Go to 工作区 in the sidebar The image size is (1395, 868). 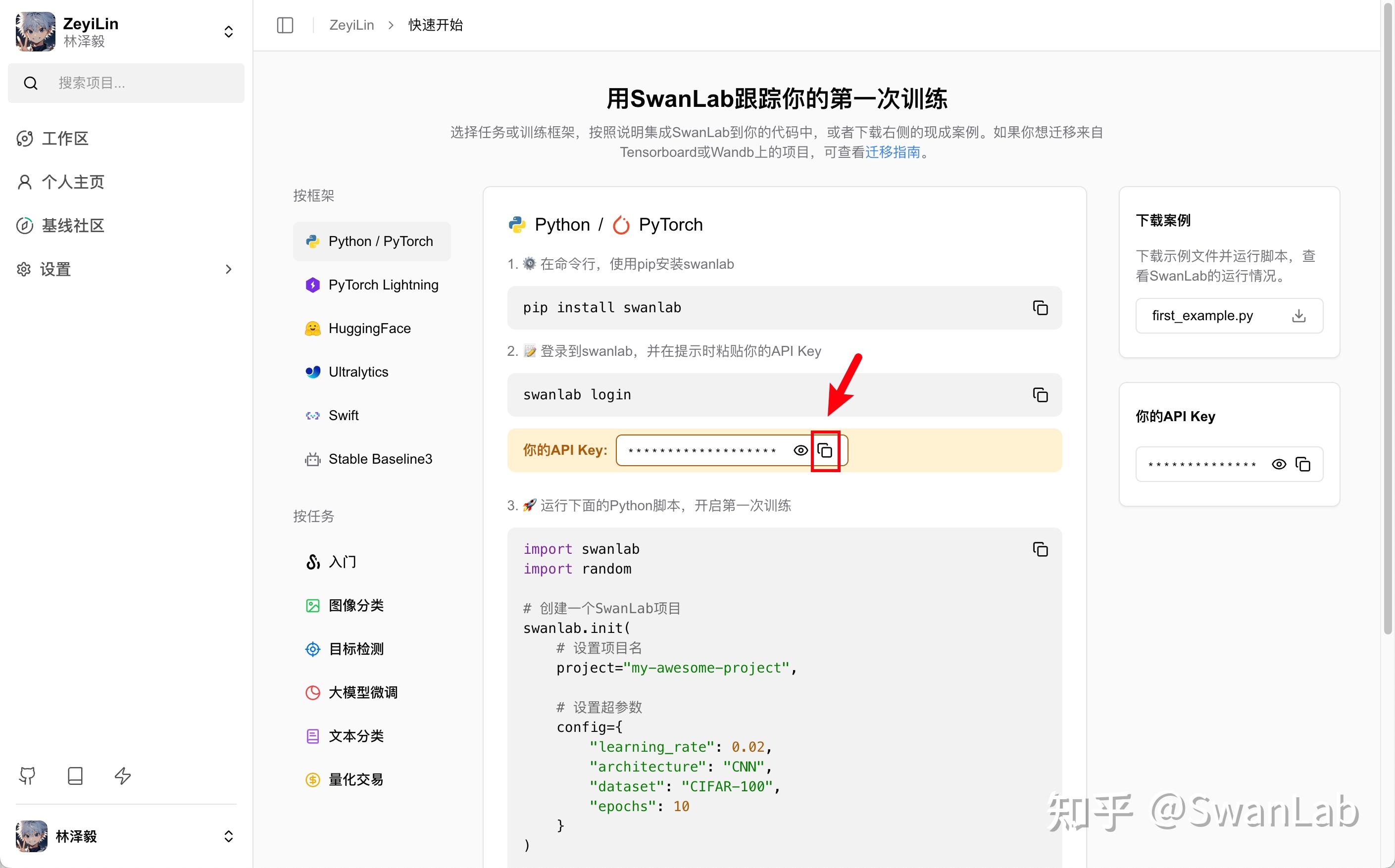click(65, 139)
